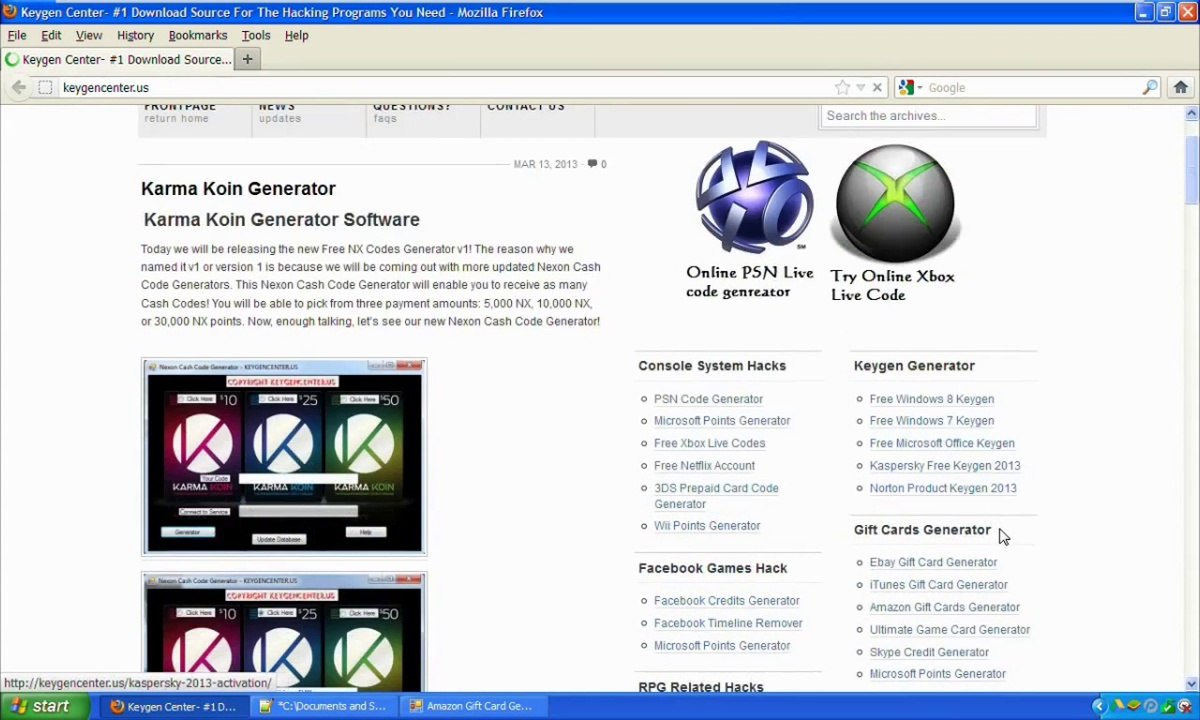The height and width of the screenshot is (720, 1200).
Task: Click the Firefox back arrow button
Action: tap(19, 88)
